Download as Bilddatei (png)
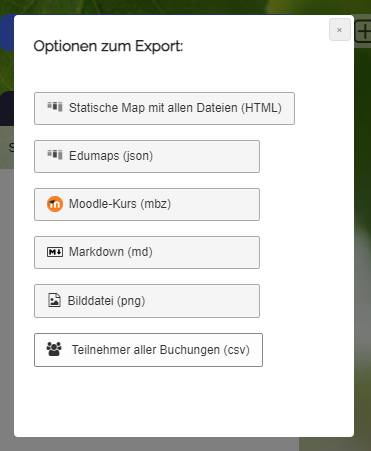This screenshot has width=371, height=451. (147, 301)
